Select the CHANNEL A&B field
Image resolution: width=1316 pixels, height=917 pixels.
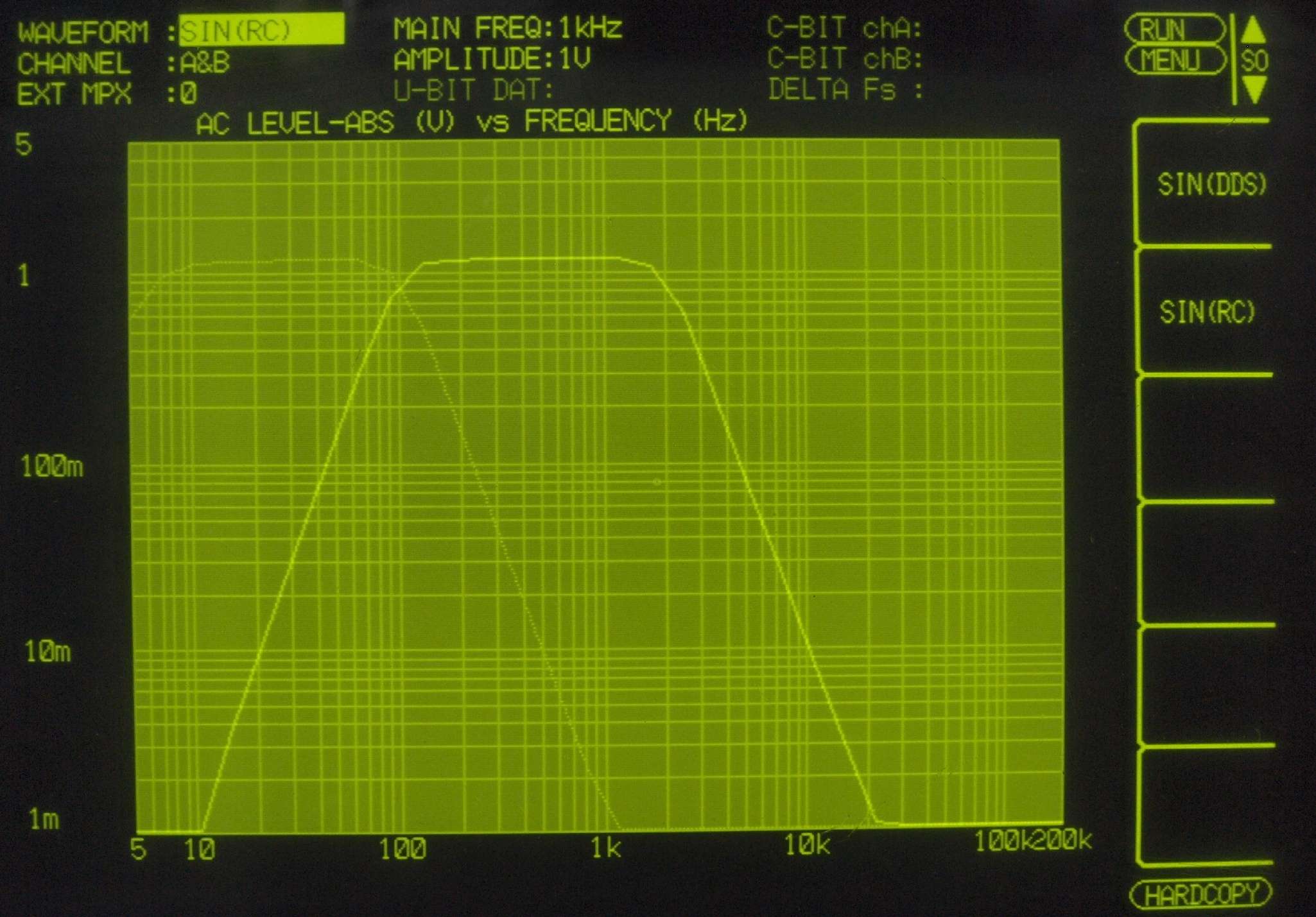pos(205,63)
